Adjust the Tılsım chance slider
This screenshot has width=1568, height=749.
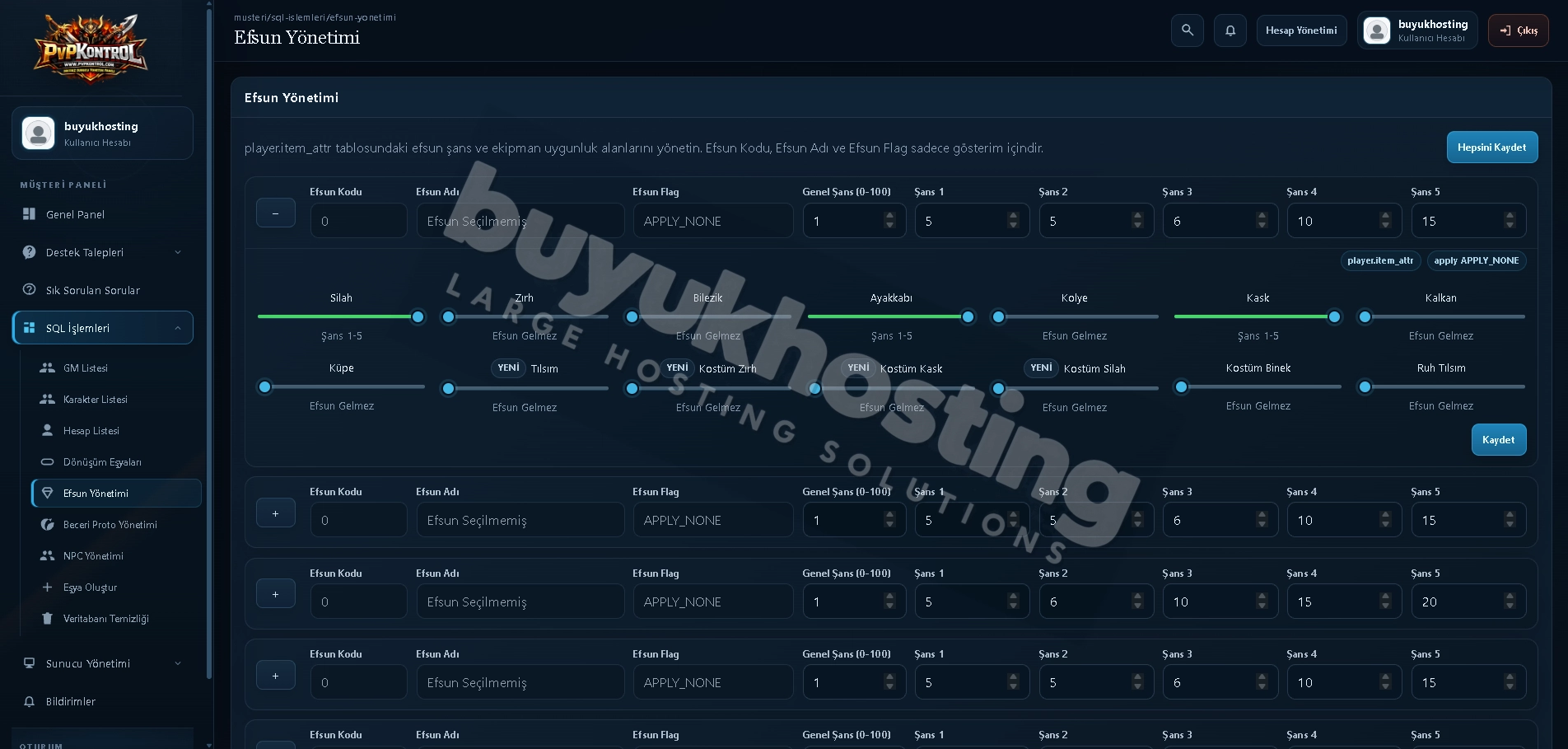pos(525,388)
